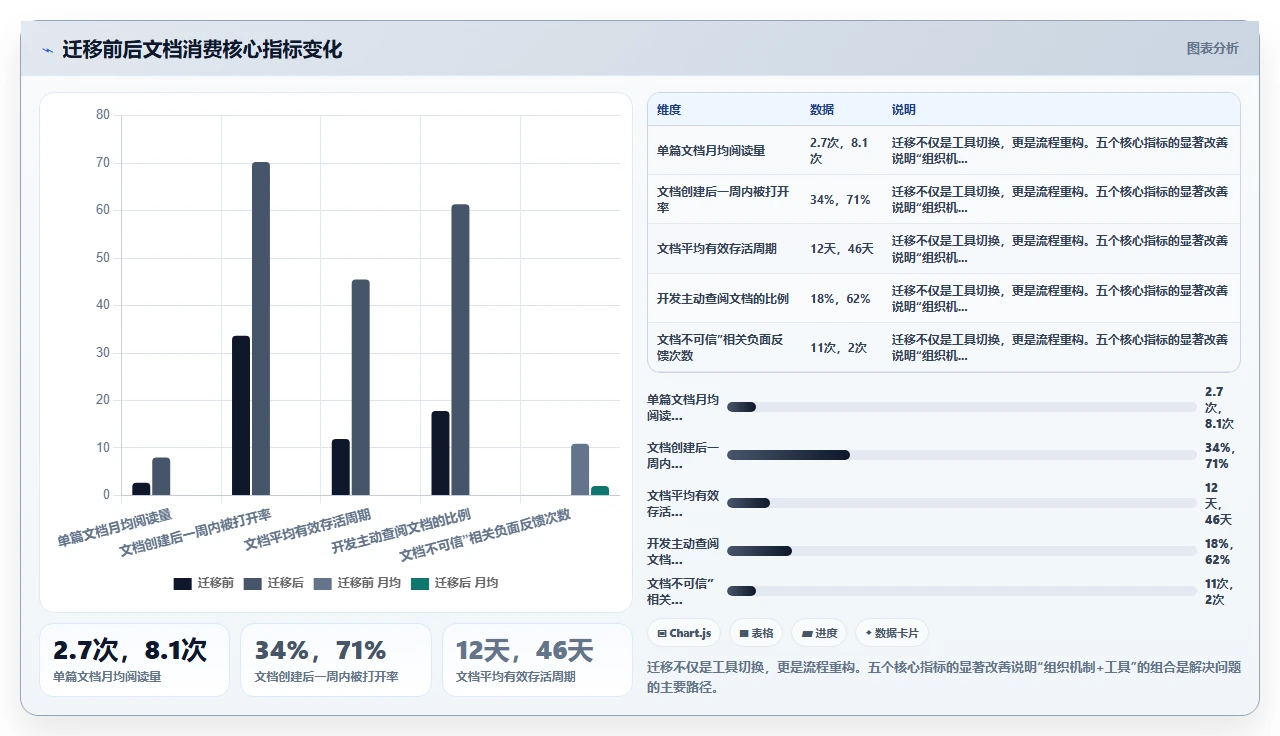Toggle the 迁移前 月均 legend series
The image size is (1280, 736).
[357, 583]
